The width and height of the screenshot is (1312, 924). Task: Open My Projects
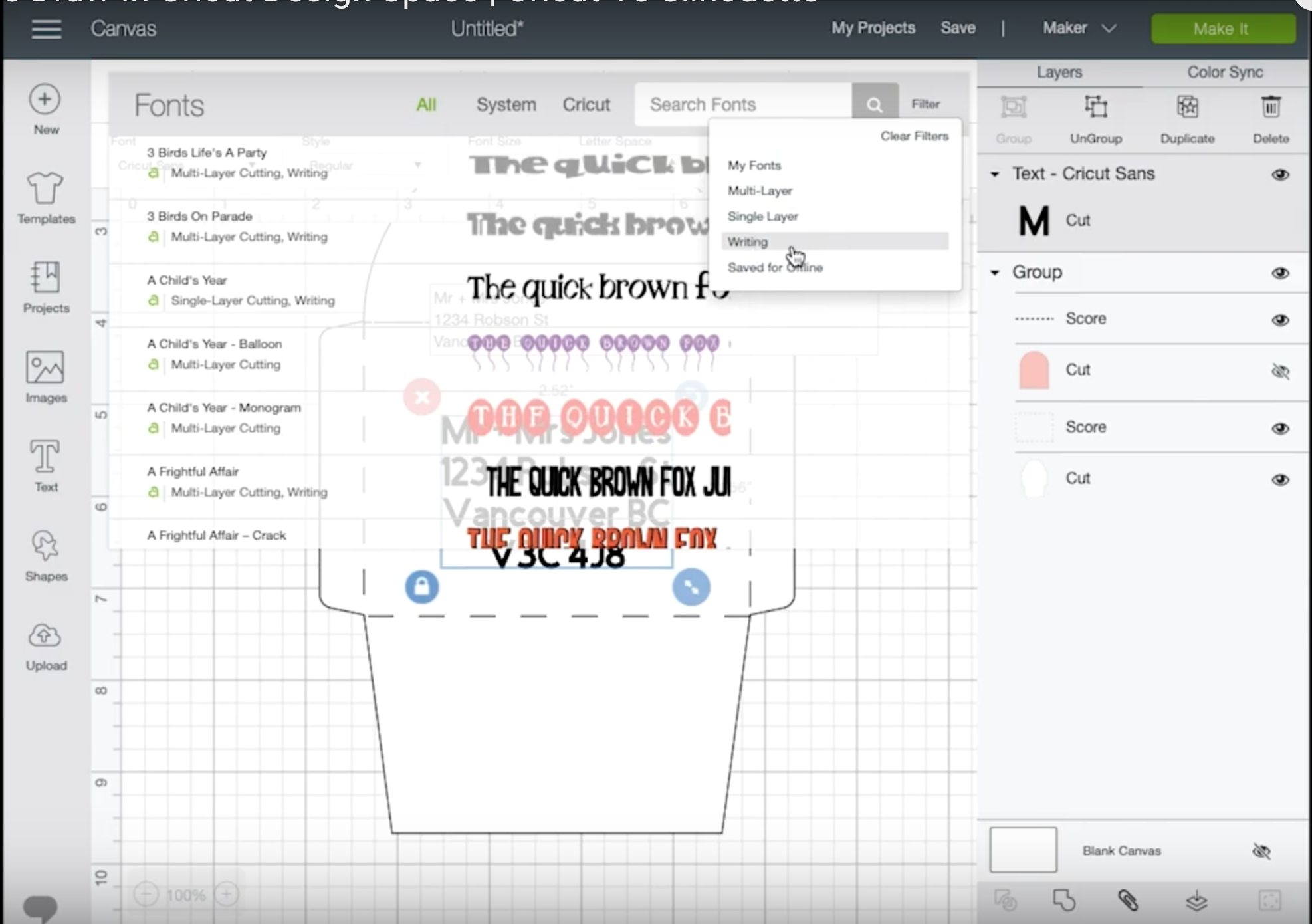tap(873, 28)
